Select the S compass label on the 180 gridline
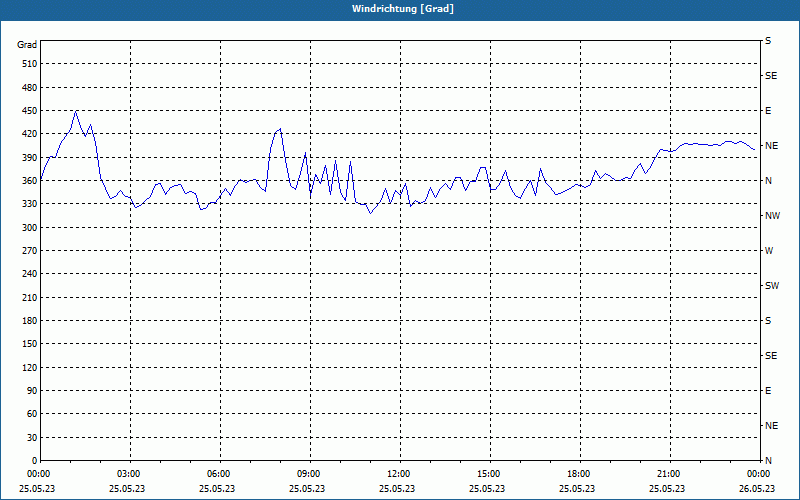 [x=768, y=321]
